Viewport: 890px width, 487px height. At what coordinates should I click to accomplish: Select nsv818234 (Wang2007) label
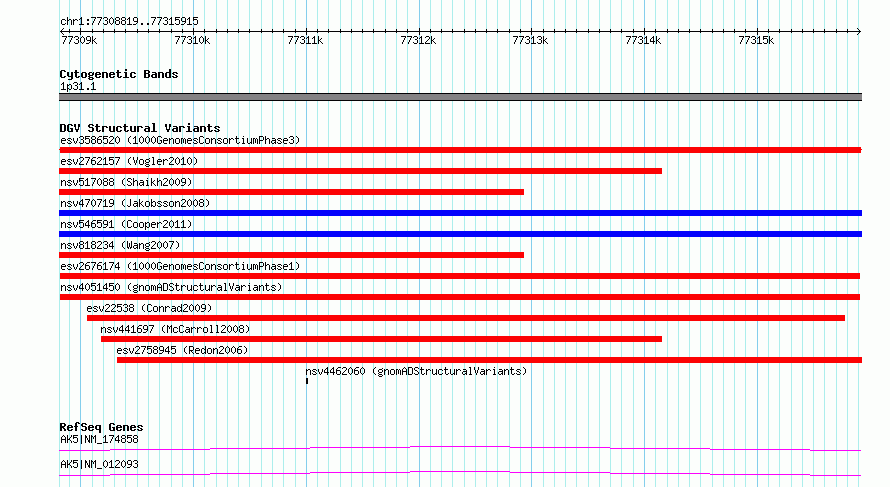click(120, 245)
